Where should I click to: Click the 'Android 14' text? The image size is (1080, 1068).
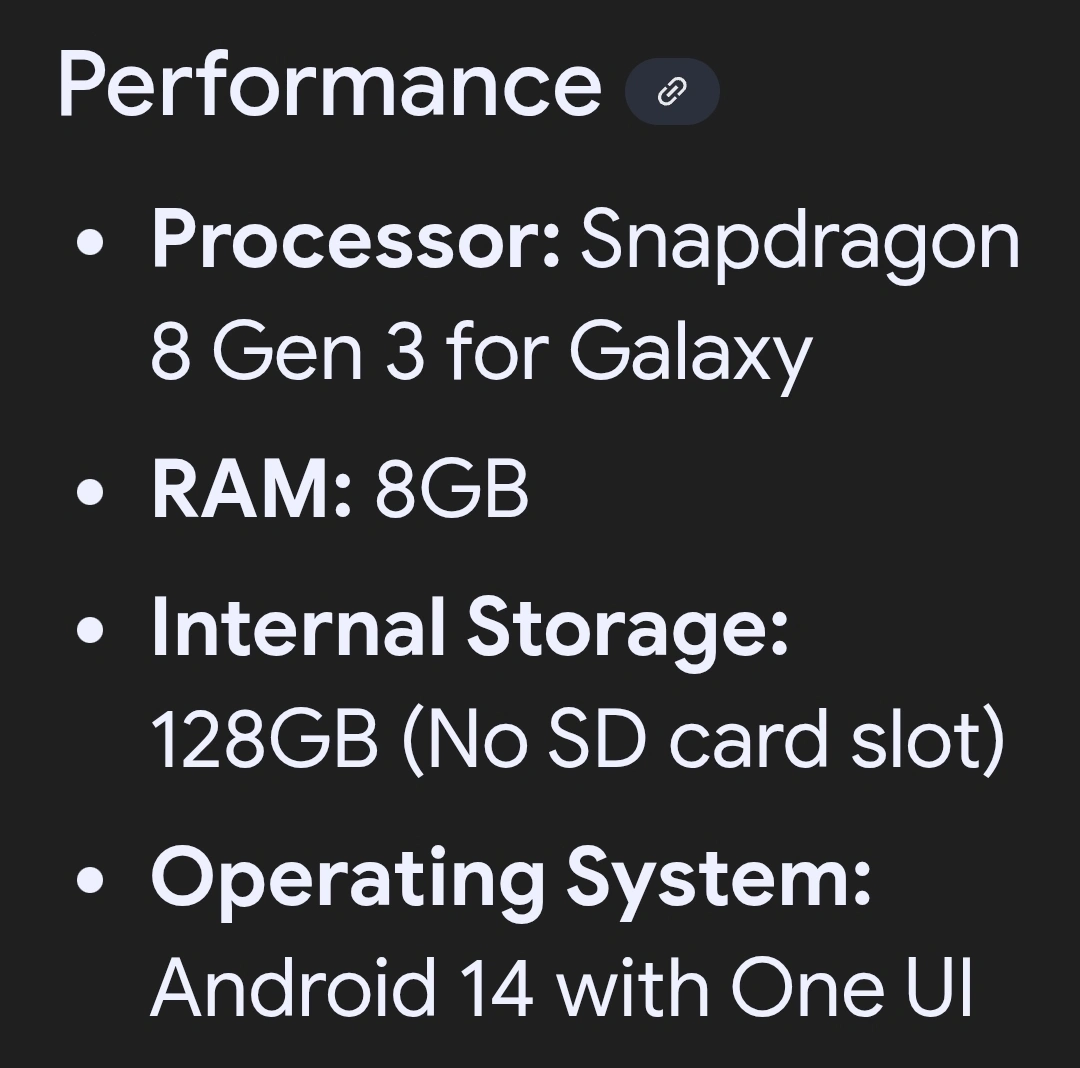[x=341, y=988]
